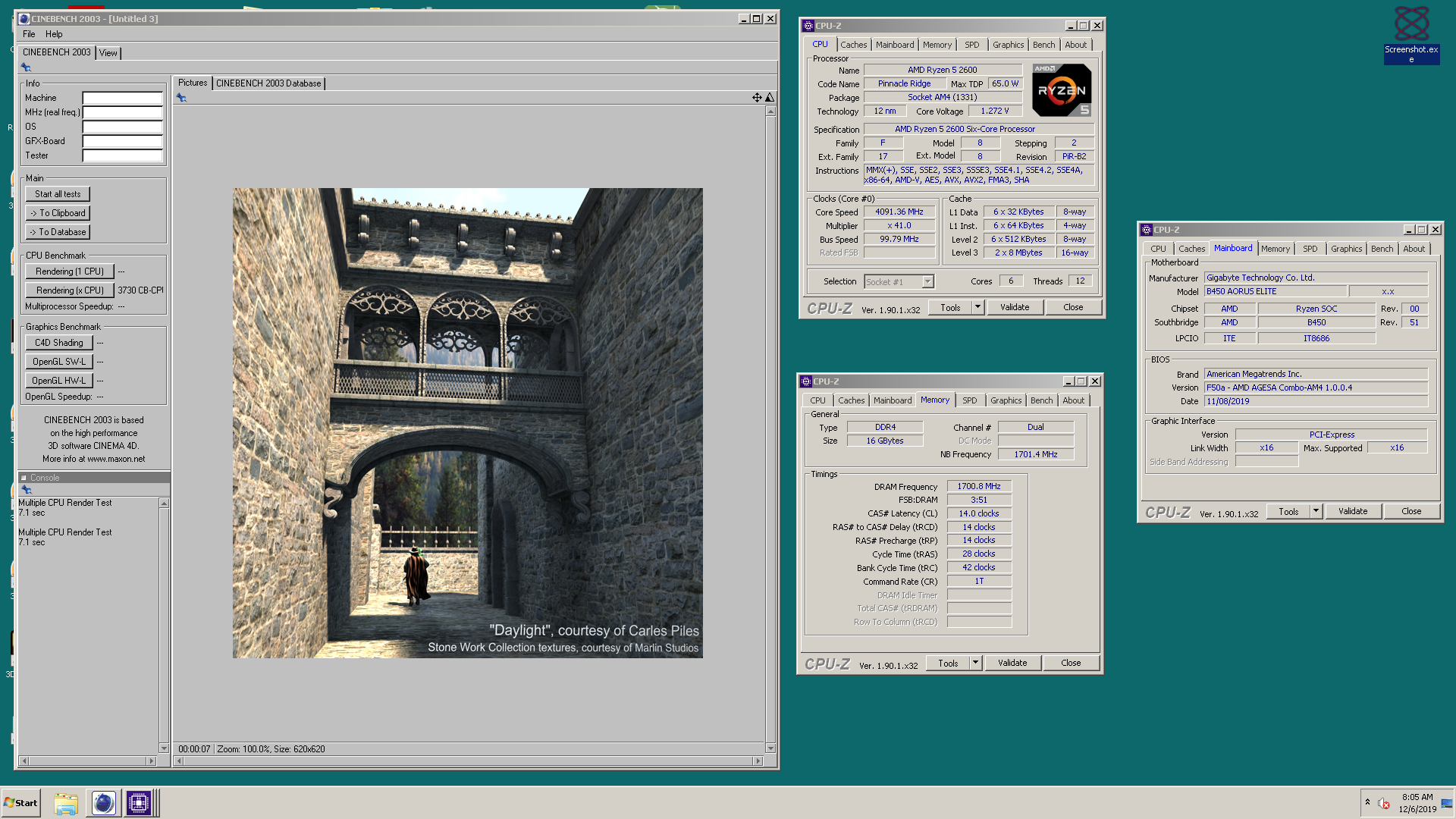Click the CPU-Z taskbar icon
1456x819 pixels.
[139, 803]
